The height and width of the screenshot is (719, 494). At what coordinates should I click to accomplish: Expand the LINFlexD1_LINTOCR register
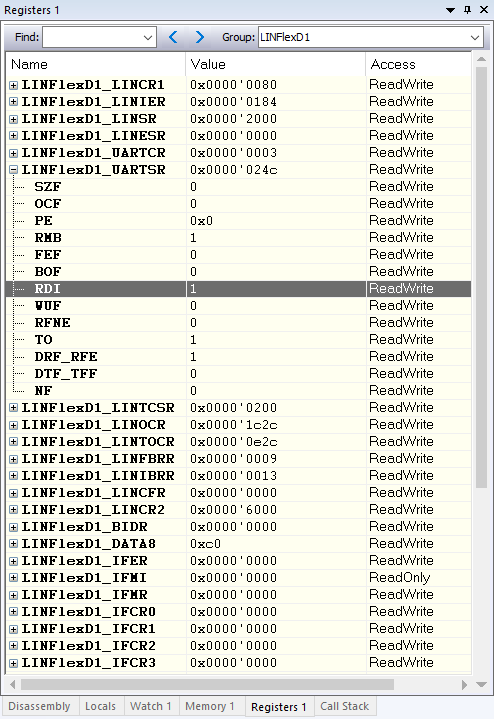point(14,442)
